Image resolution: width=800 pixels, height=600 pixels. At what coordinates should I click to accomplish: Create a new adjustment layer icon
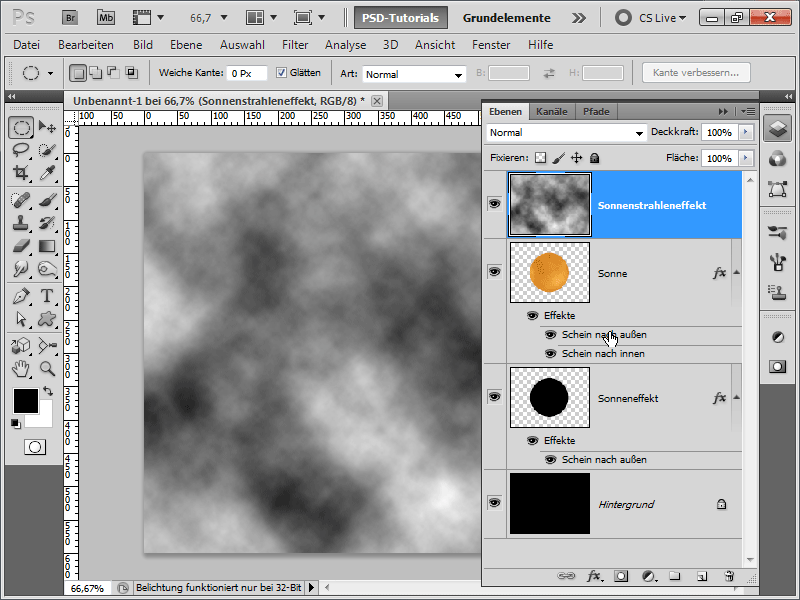648,576
